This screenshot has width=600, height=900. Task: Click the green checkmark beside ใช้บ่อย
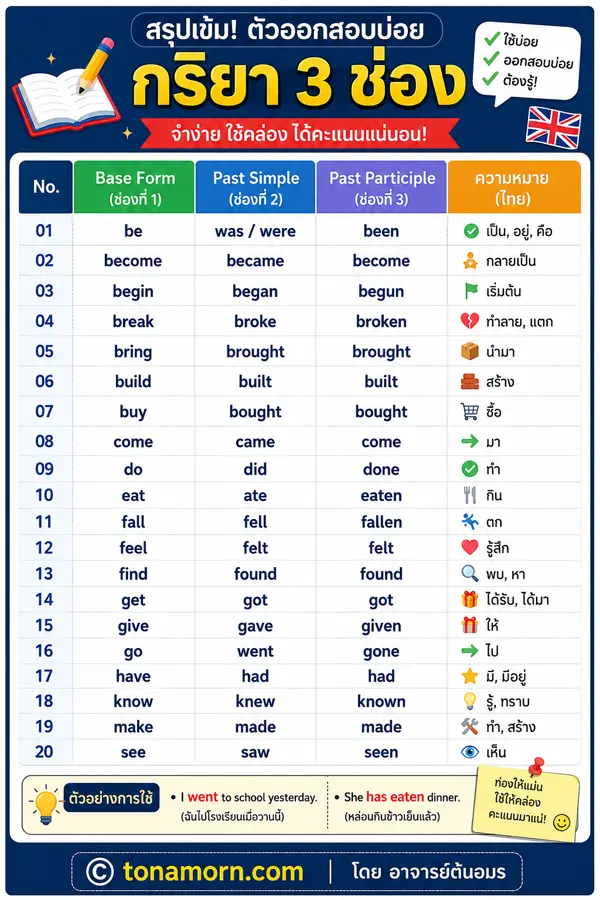point(492,38)
